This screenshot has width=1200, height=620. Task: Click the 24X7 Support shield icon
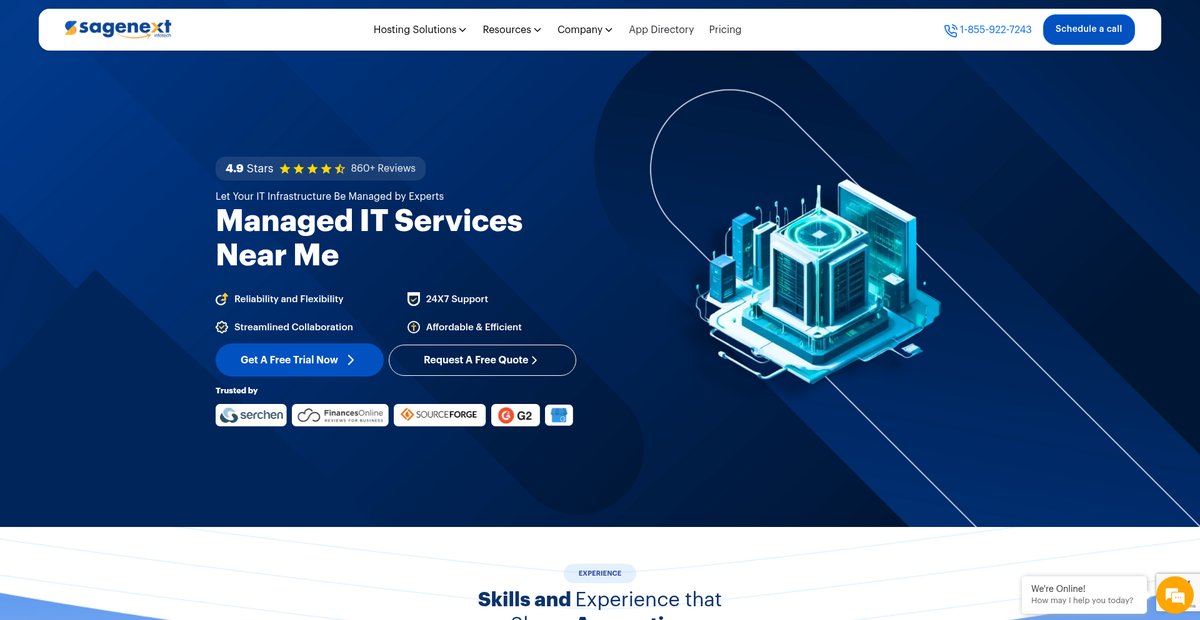413,299
